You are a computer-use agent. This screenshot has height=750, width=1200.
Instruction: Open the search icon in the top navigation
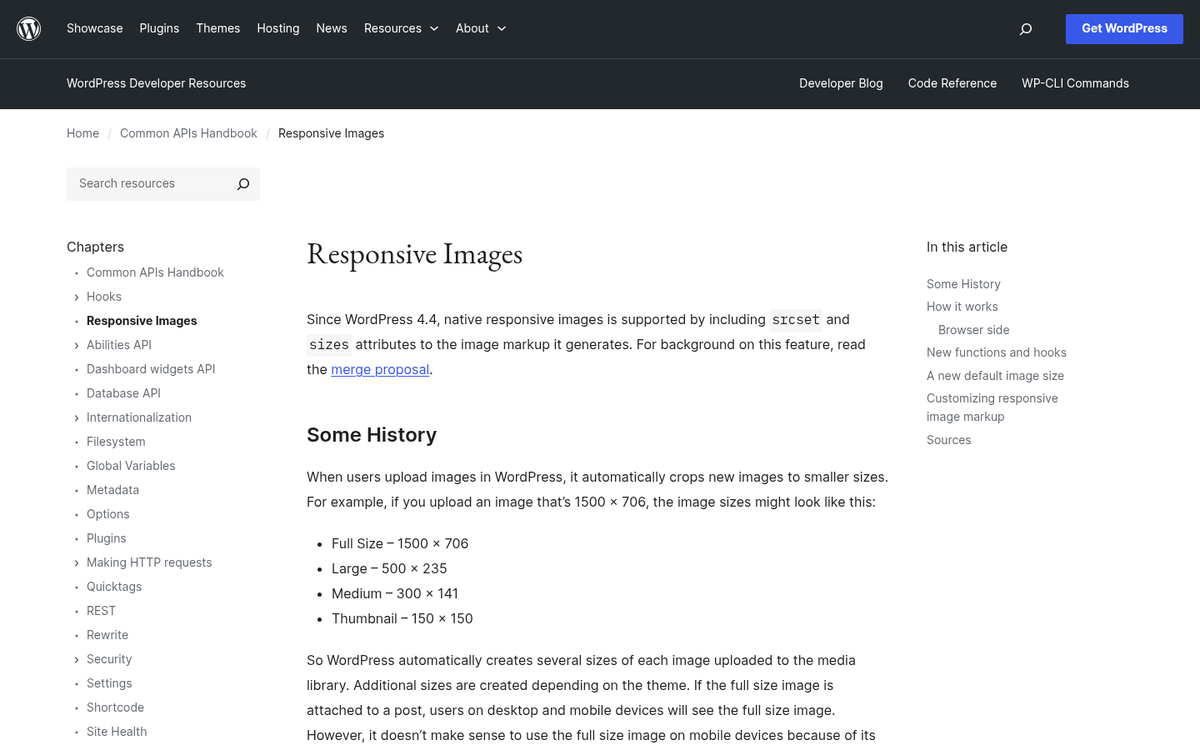point(1025,29)
